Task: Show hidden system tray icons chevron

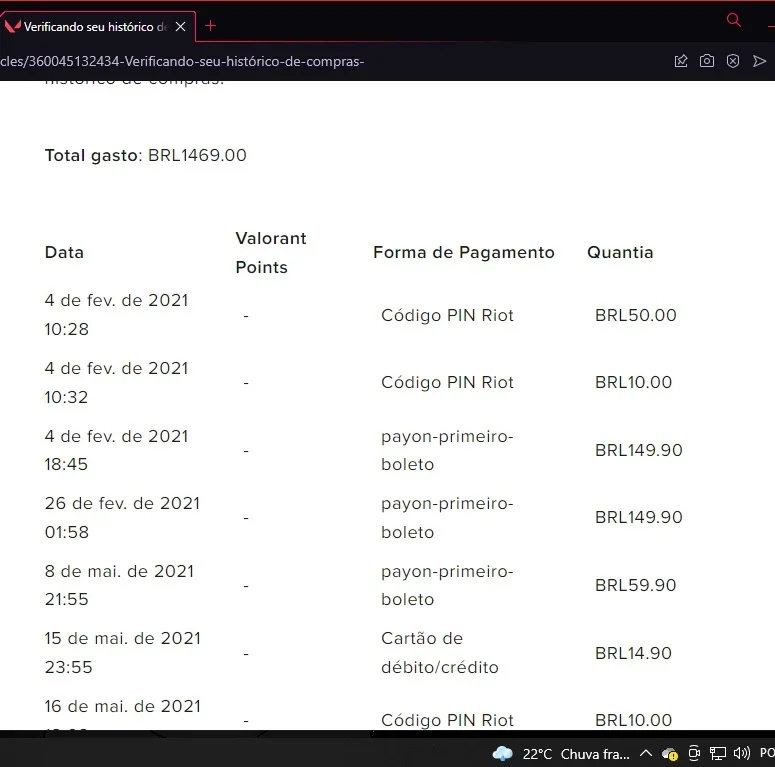Action: pos(646,754)
